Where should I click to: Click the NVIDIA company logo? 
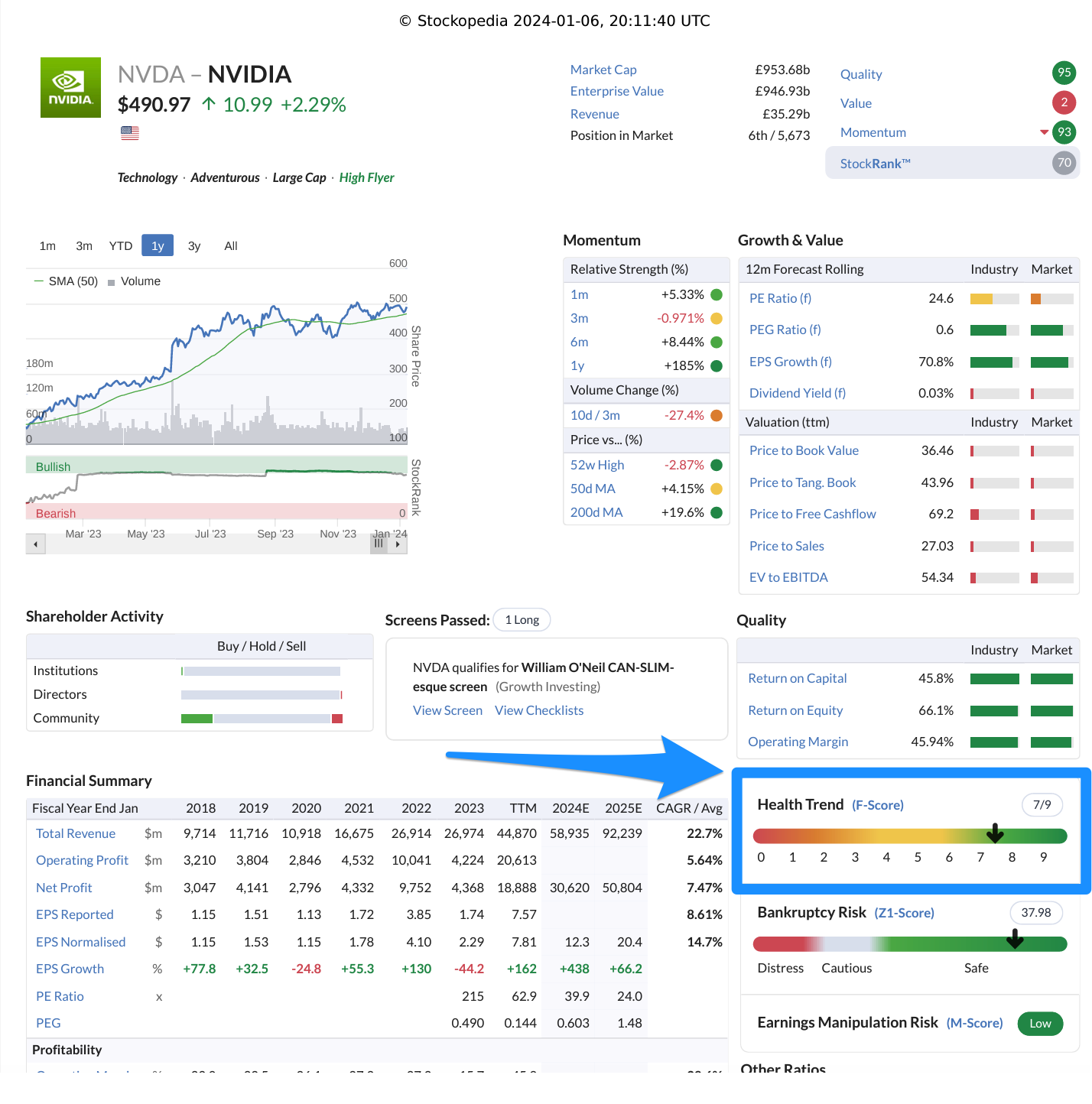70,87
